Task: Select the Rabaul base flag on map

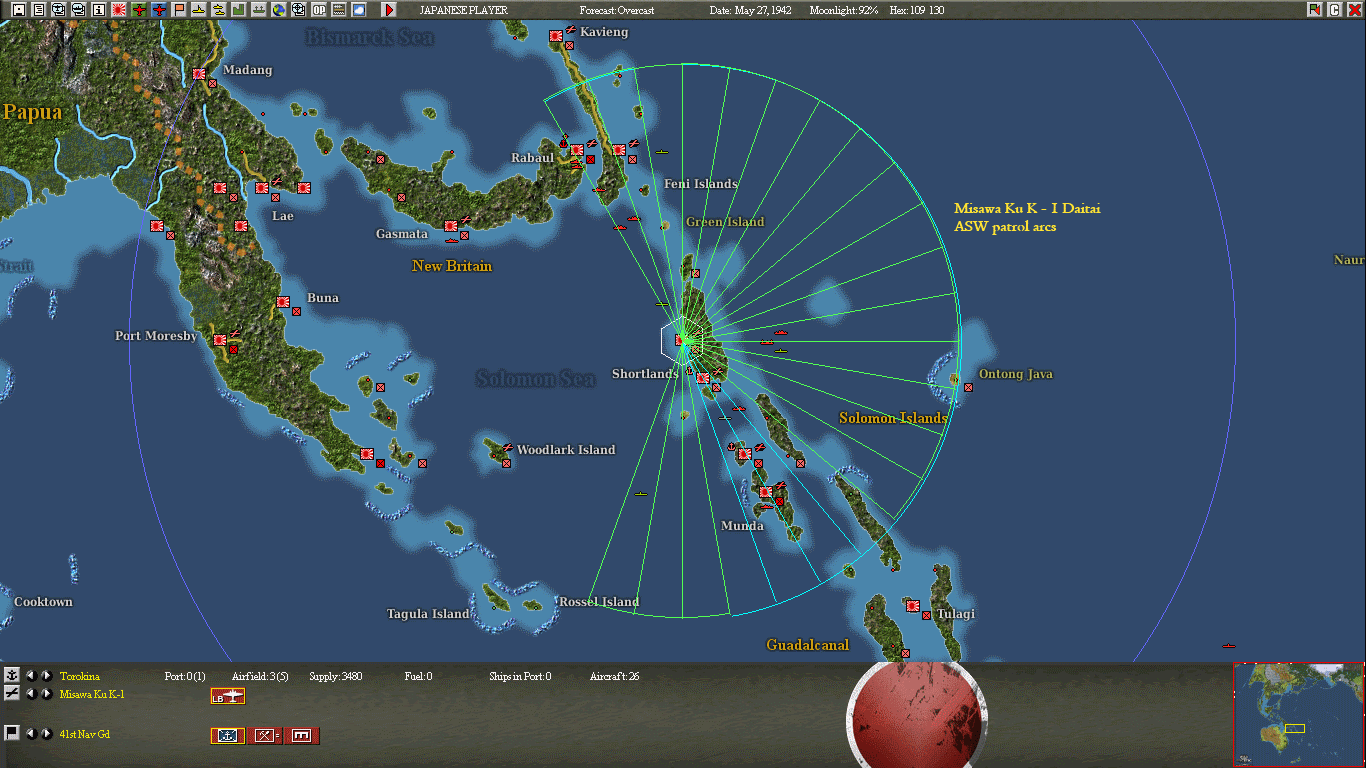Action: pos(577,150)
